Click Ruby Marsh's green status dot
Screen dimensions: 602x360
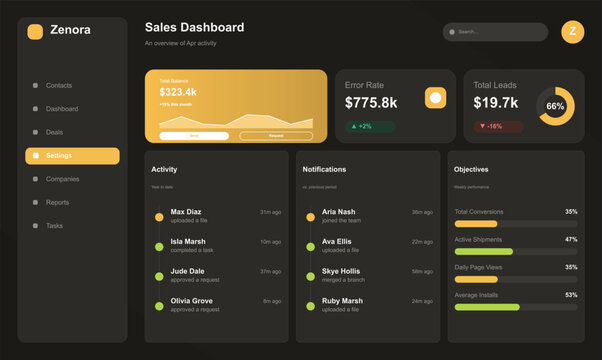311,306
